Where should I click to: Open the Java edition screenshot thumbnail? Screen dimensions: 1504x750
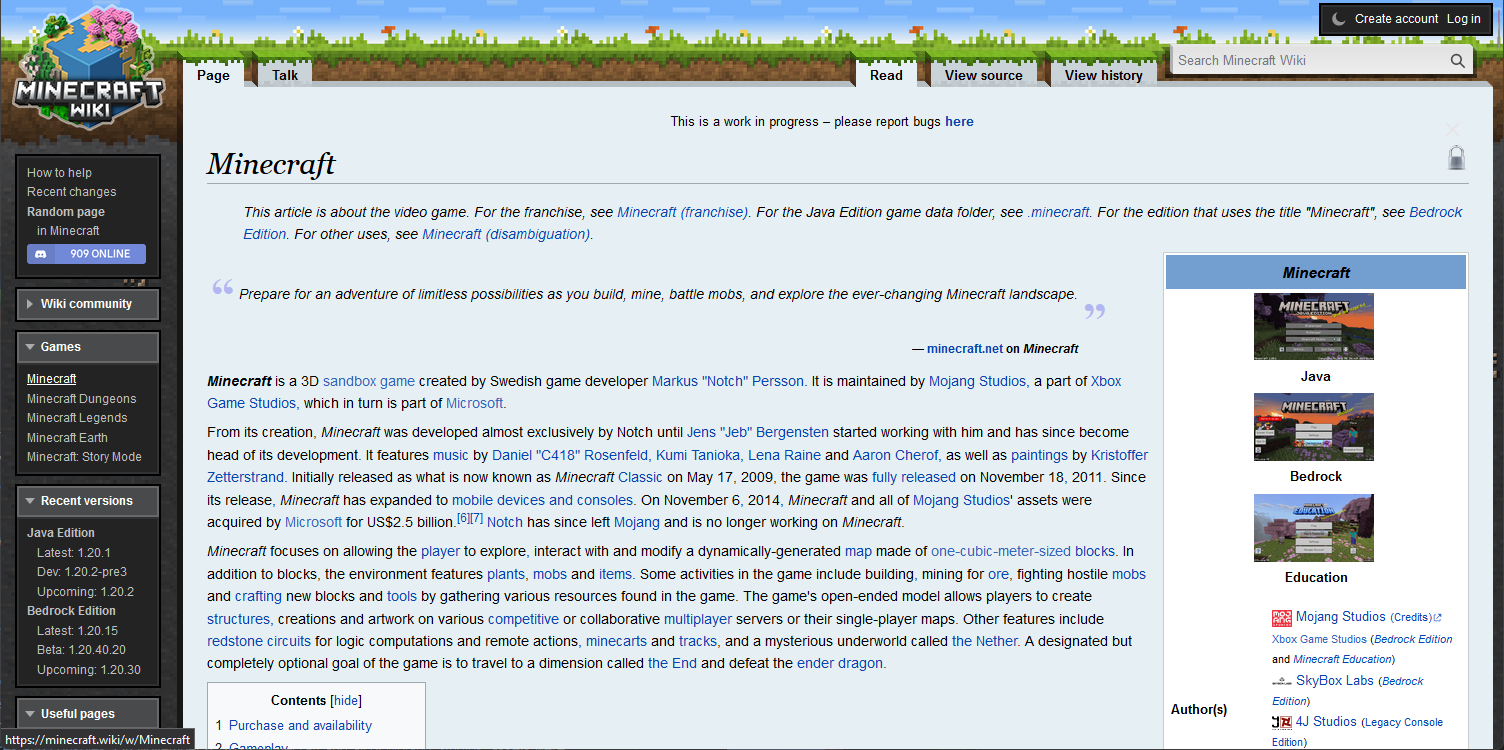(1314, 326)
